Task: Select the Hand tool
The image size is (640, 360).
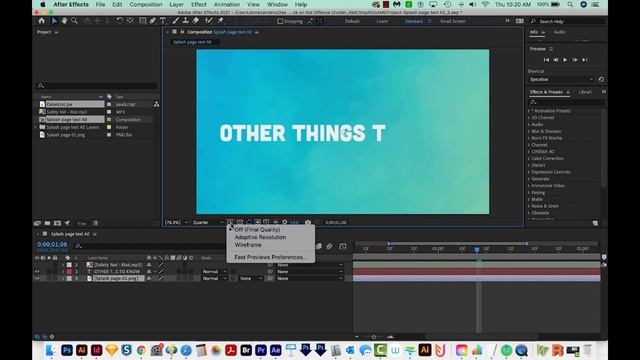Action: pyautogui.click(x=64, y=20)
